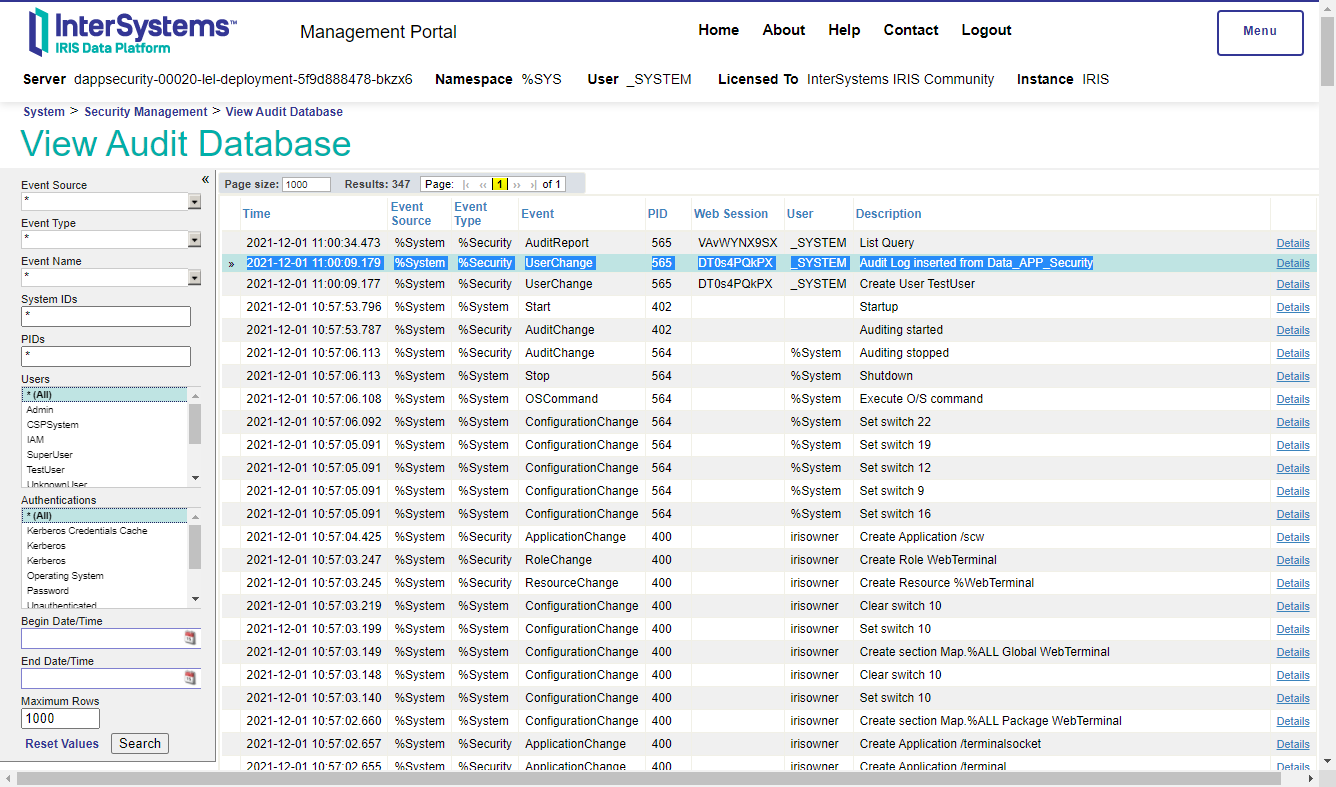
Task: Select Password in Authentications list
Action: pos(48,591)
